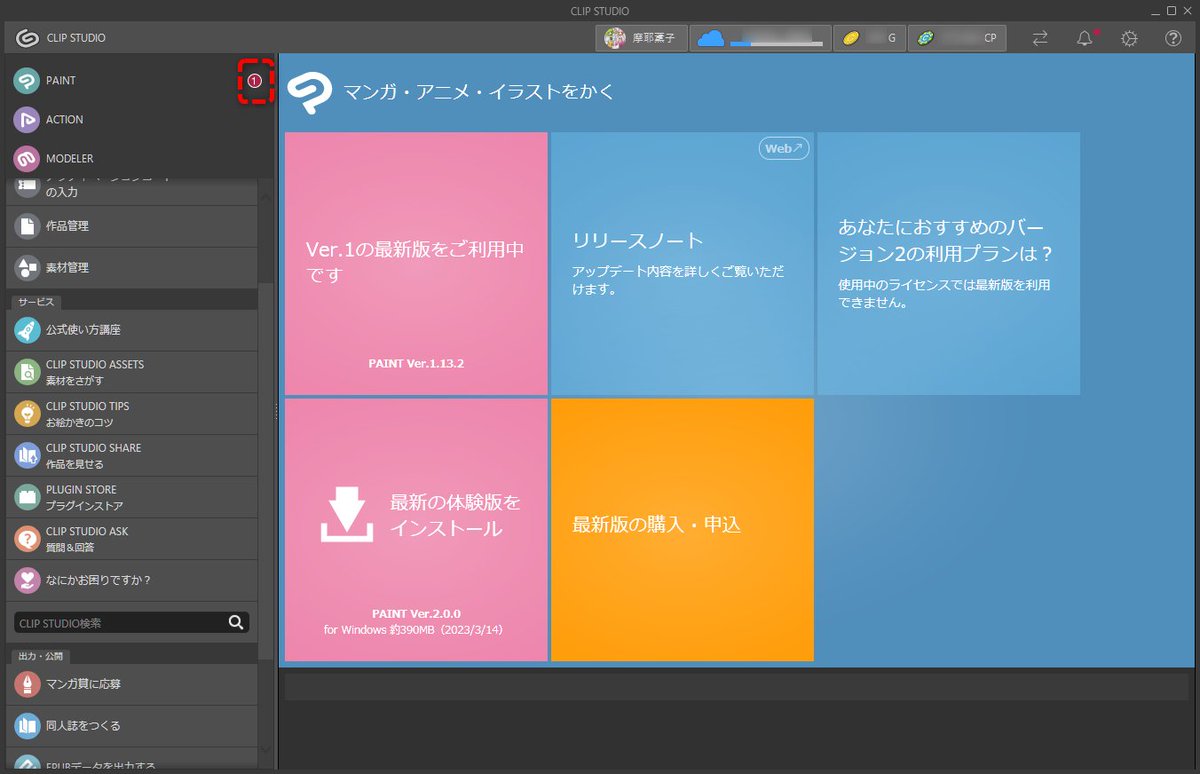Click the ACTION app icon
The image size is (1200, 774).
(27, 120)
